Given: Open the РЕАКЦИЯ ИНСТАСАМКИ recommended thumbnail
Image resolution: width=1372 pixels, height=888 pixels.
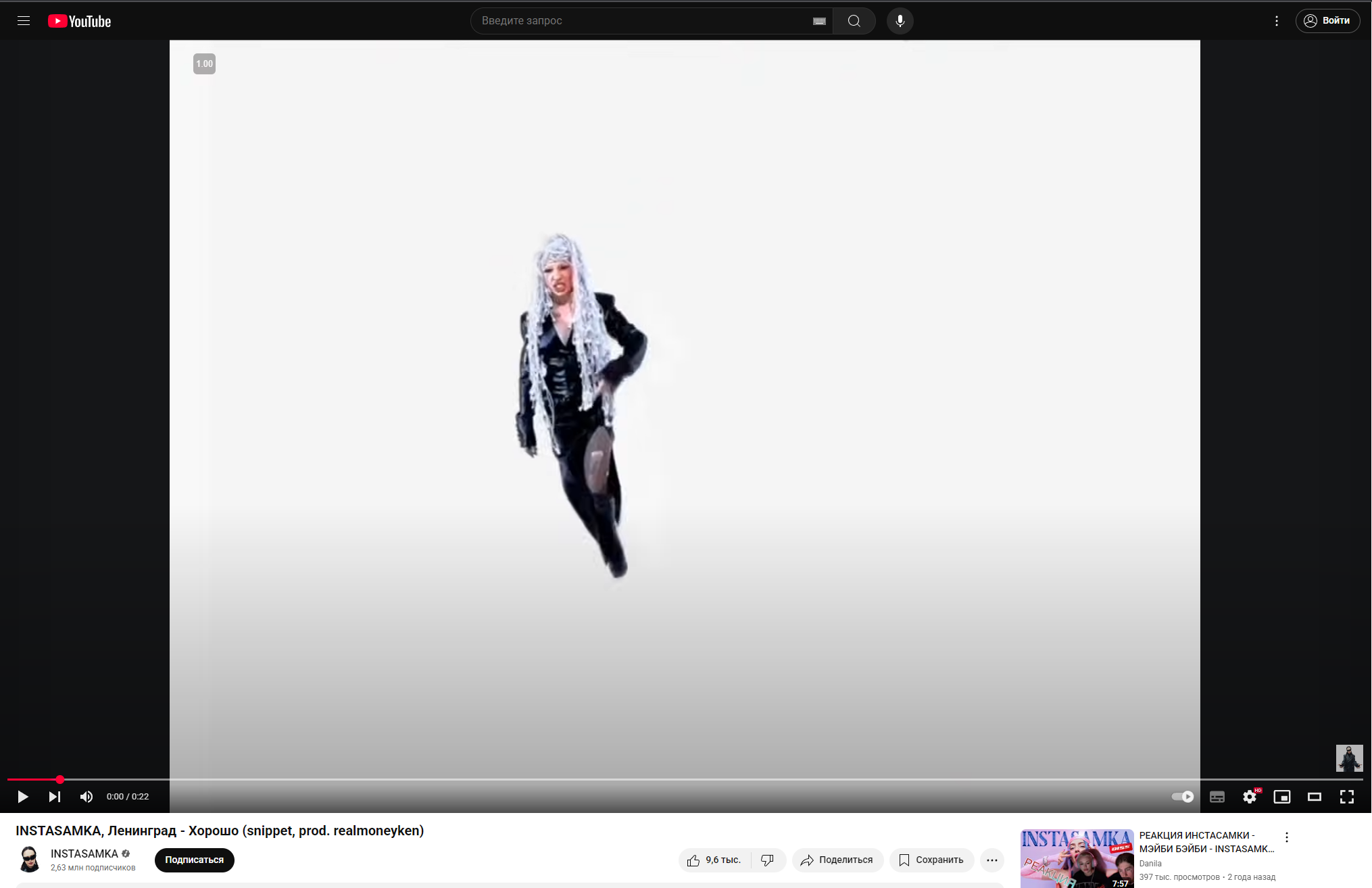Looking at the screenshot, I should 1077,858.
